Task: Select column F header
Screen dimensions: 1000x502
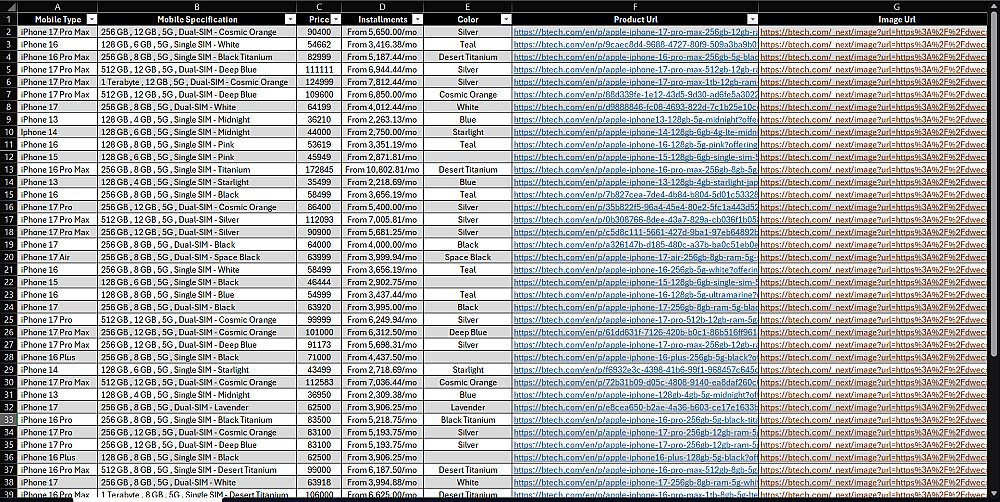Action: click(635, 6)
